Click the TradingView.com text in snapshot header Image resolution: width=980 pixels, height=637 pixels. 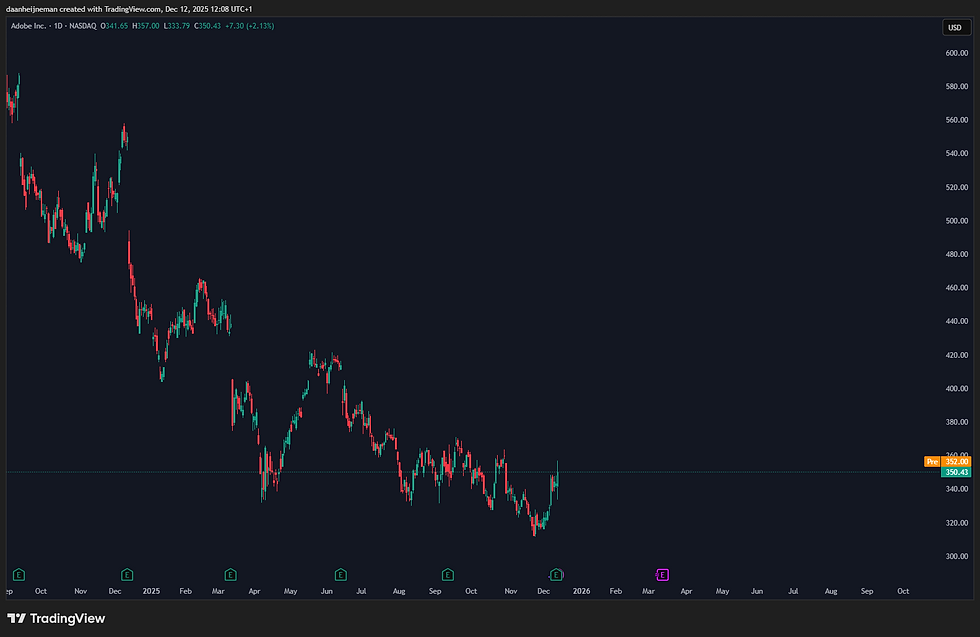[132, 9]
